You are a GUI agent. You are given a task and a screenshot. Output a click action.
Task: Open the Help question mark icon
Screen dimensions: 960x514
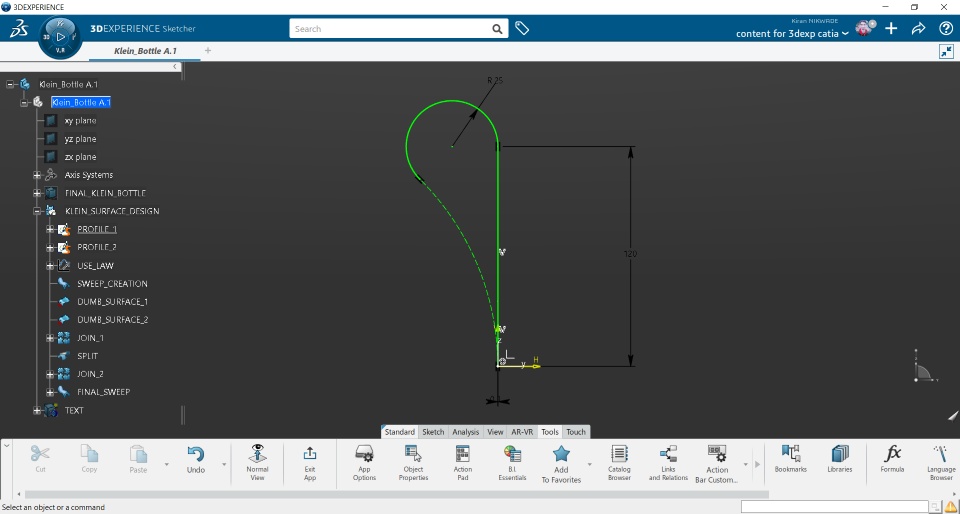(x=945, y=28)
